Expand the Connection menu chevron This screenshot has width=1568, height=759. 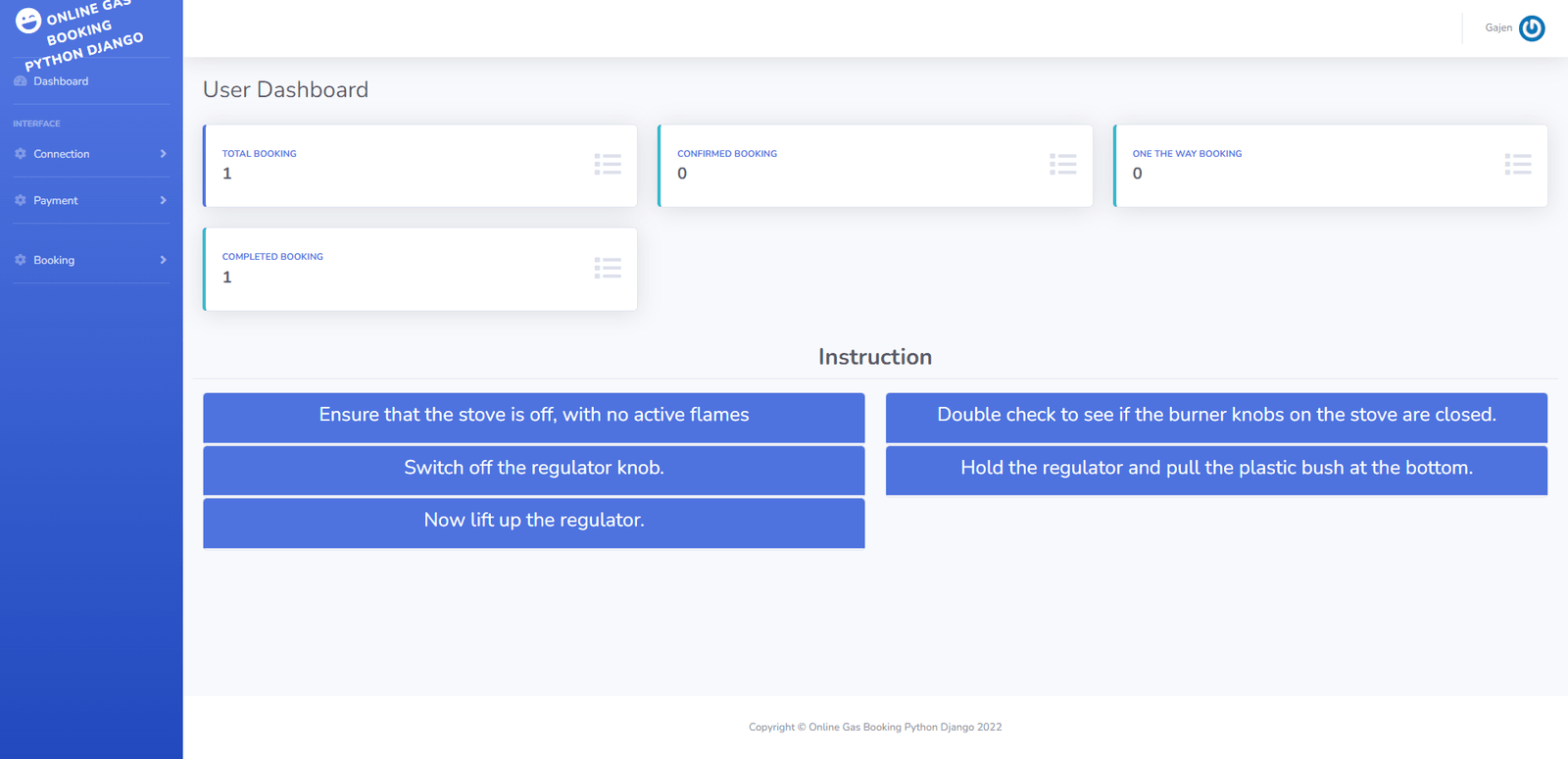pyautogui.click(x=163, y=154)
